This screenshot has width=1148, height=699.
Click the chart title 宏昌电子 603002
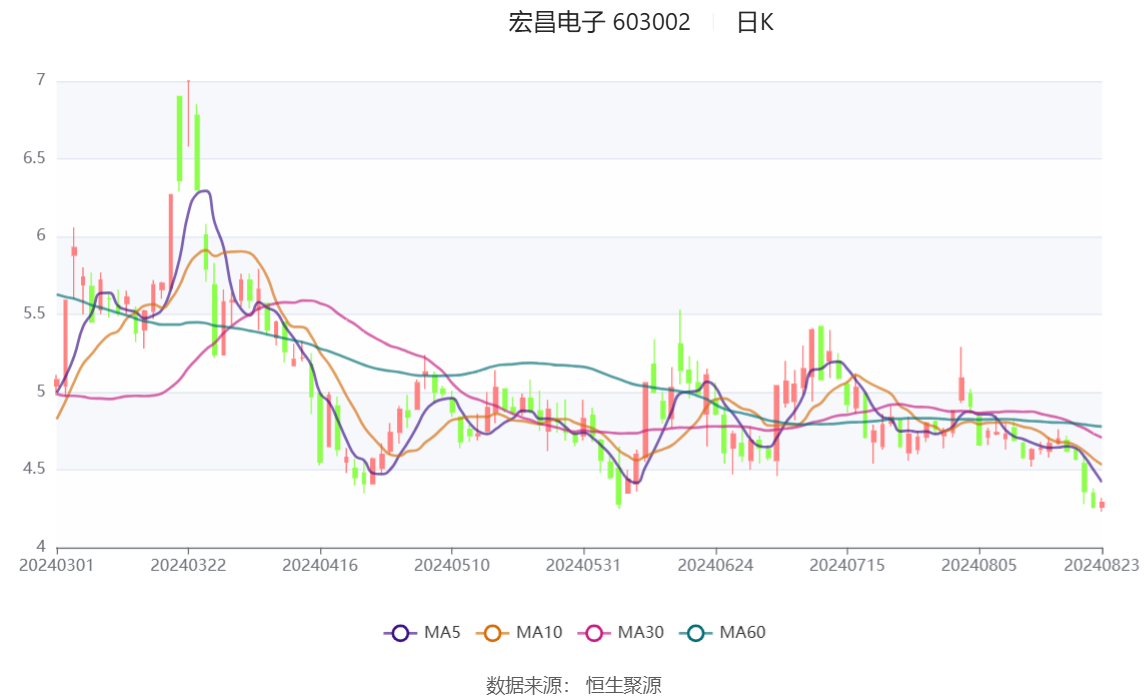click(x=599, y=23)
